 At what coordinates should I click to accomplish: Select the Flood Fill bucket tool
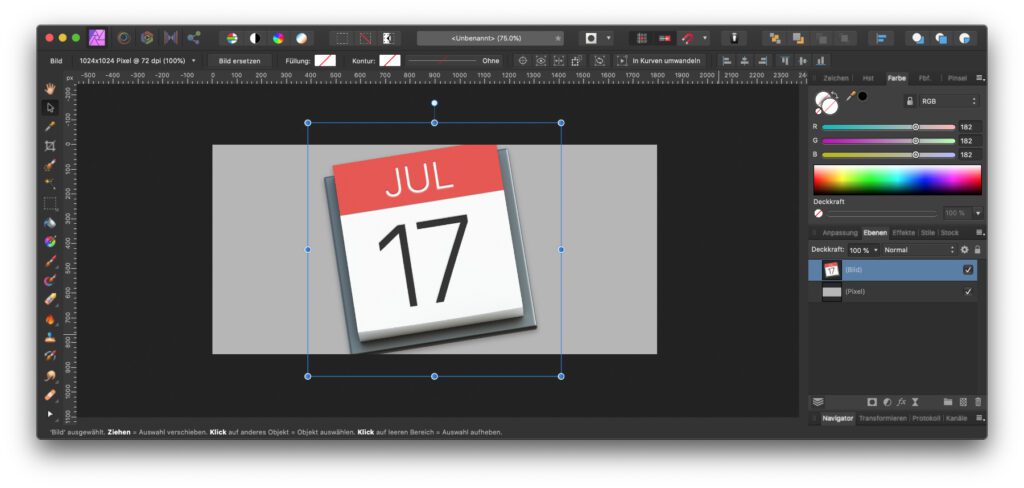pos(50,222)
